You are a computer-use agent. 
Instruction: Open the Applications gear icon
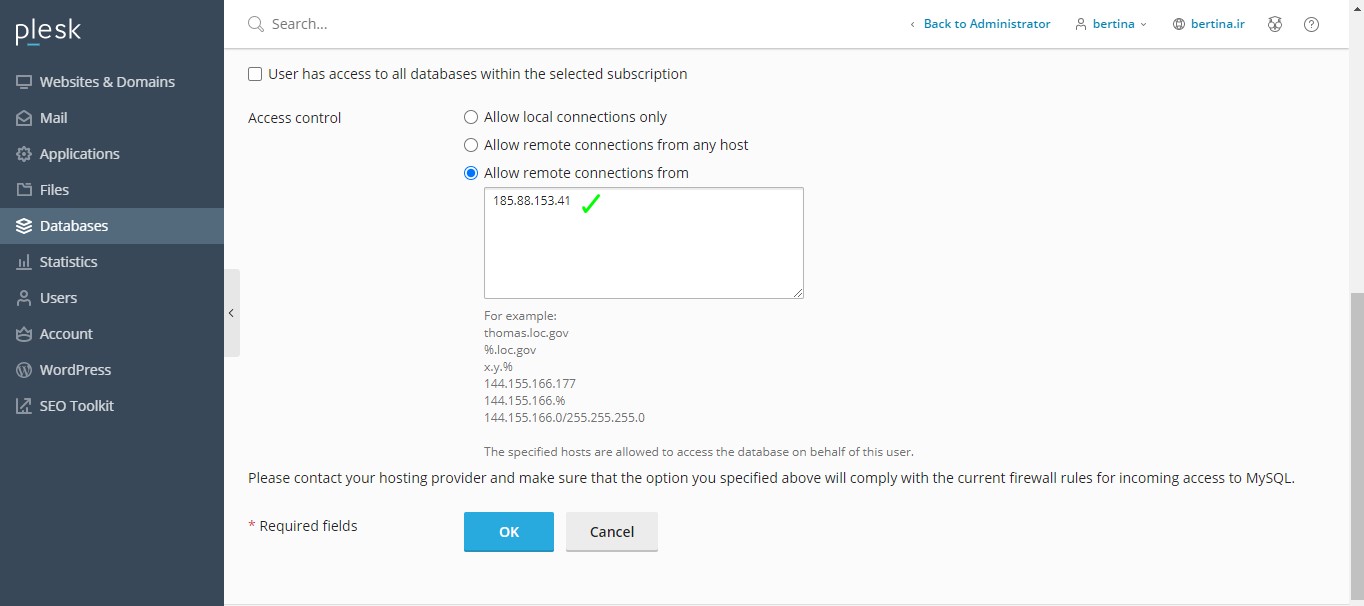coord(24,154)
